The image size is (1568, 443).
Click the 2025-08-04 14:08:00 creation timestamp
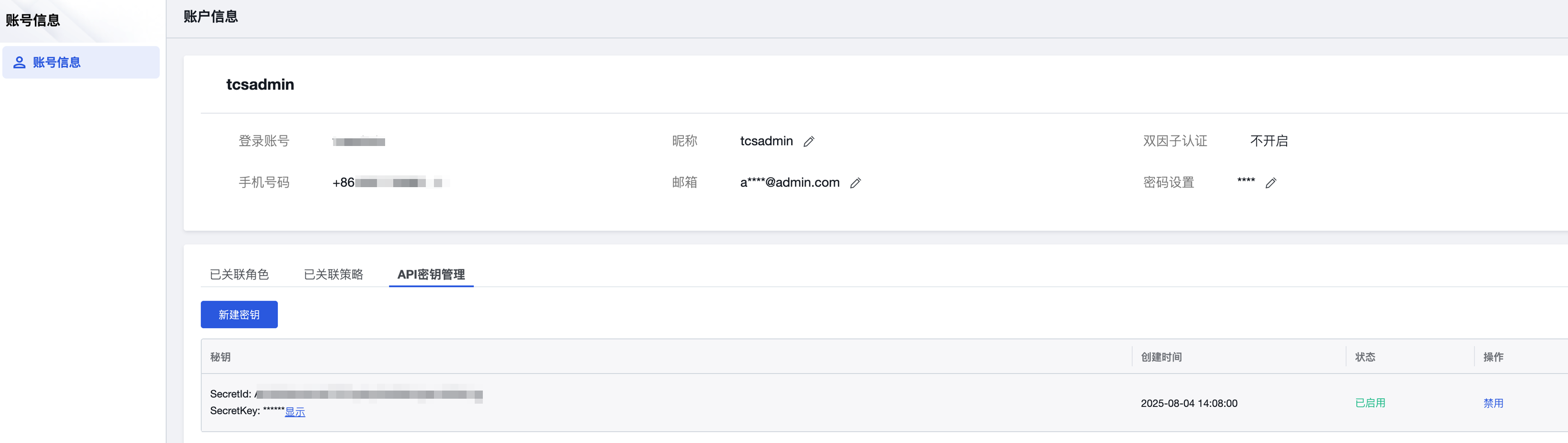pos(1189,404)
